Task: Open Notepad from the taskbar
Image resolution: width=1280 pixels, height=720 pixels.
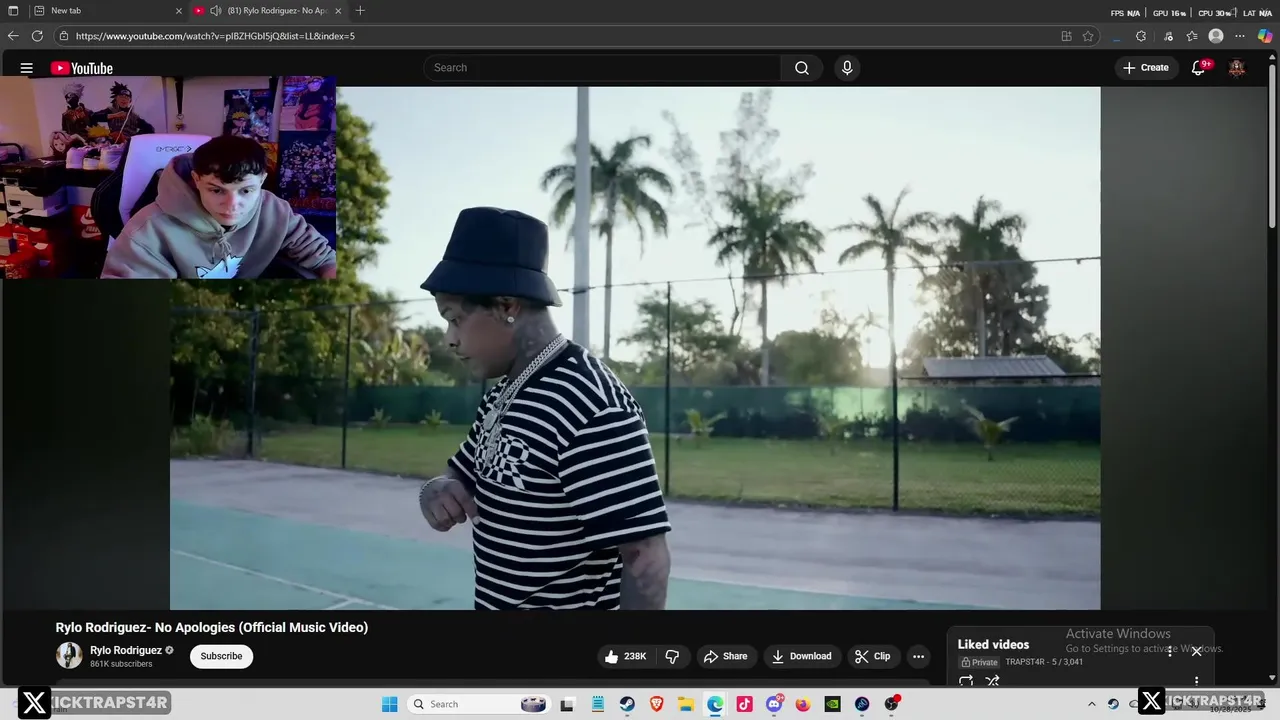Action: click(x=597, y=704)
